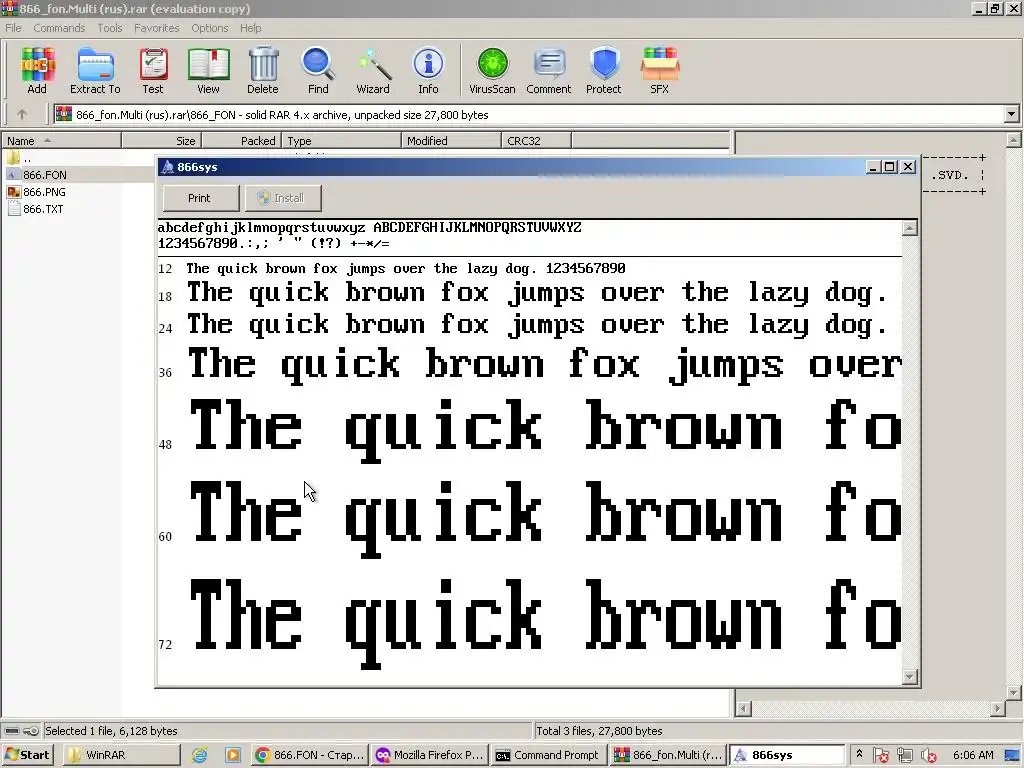Click the Add archive toolbar icon
Image resolution: width=1024 pixels, height=768 pixels.
pos(37,71)
